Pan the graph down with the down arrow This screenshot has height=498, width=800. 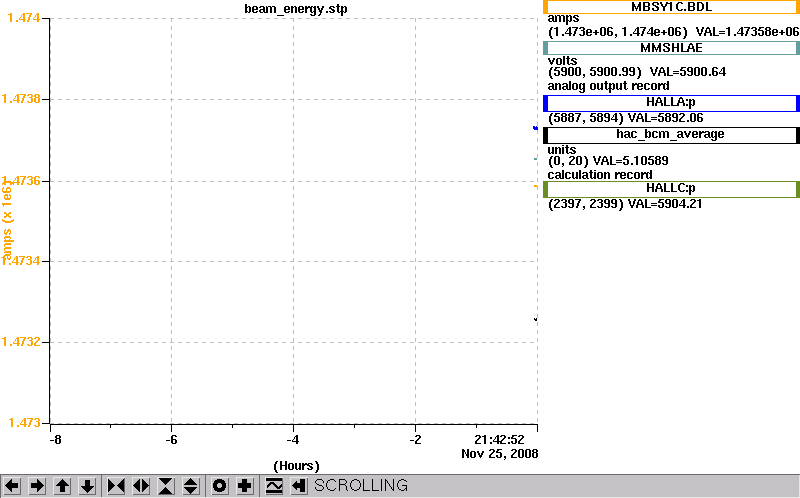[x=87, y=486]
